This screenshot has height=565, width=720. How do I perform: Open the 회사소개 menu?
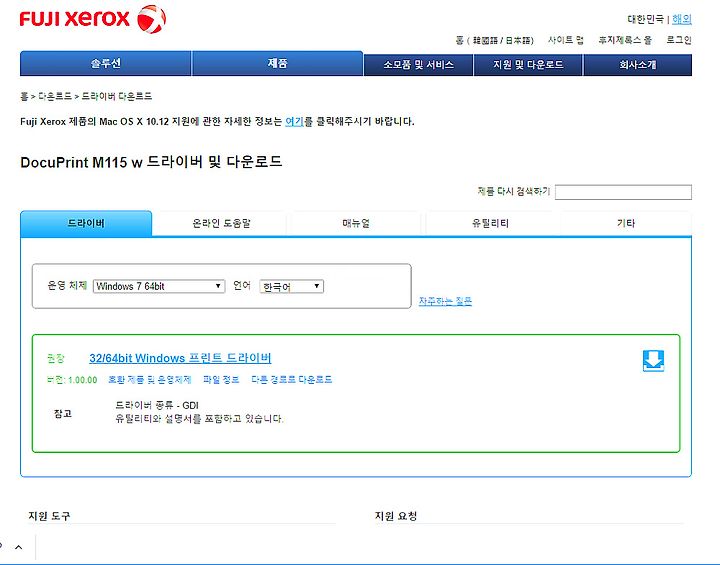pos(637,65)
